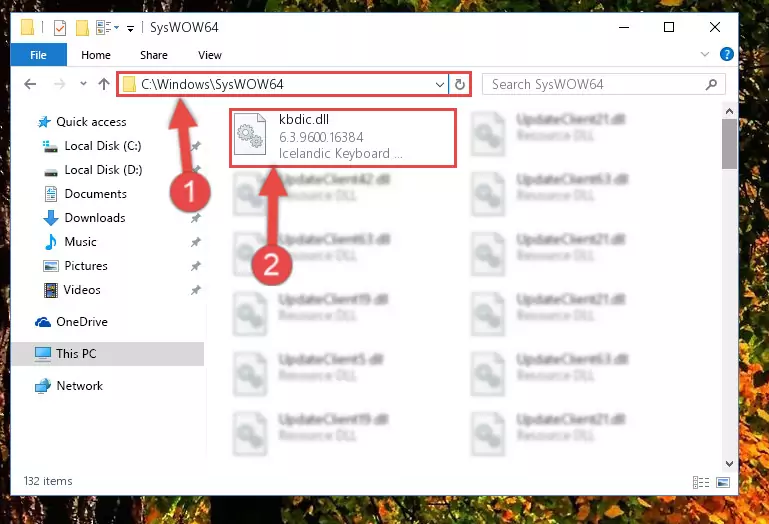Refresh the SysWOW64 folder

click(x=460, y=84)
